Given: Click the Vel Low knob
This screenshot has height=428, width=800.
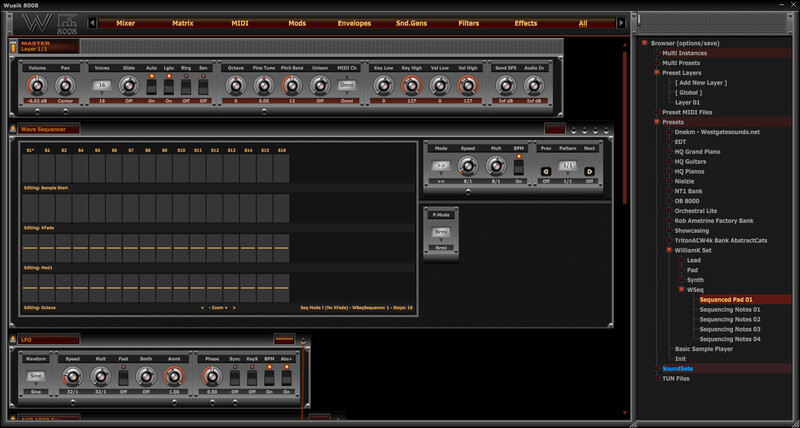Looking at the screenshot, I should pyautogui.click(x=440, y=86).
